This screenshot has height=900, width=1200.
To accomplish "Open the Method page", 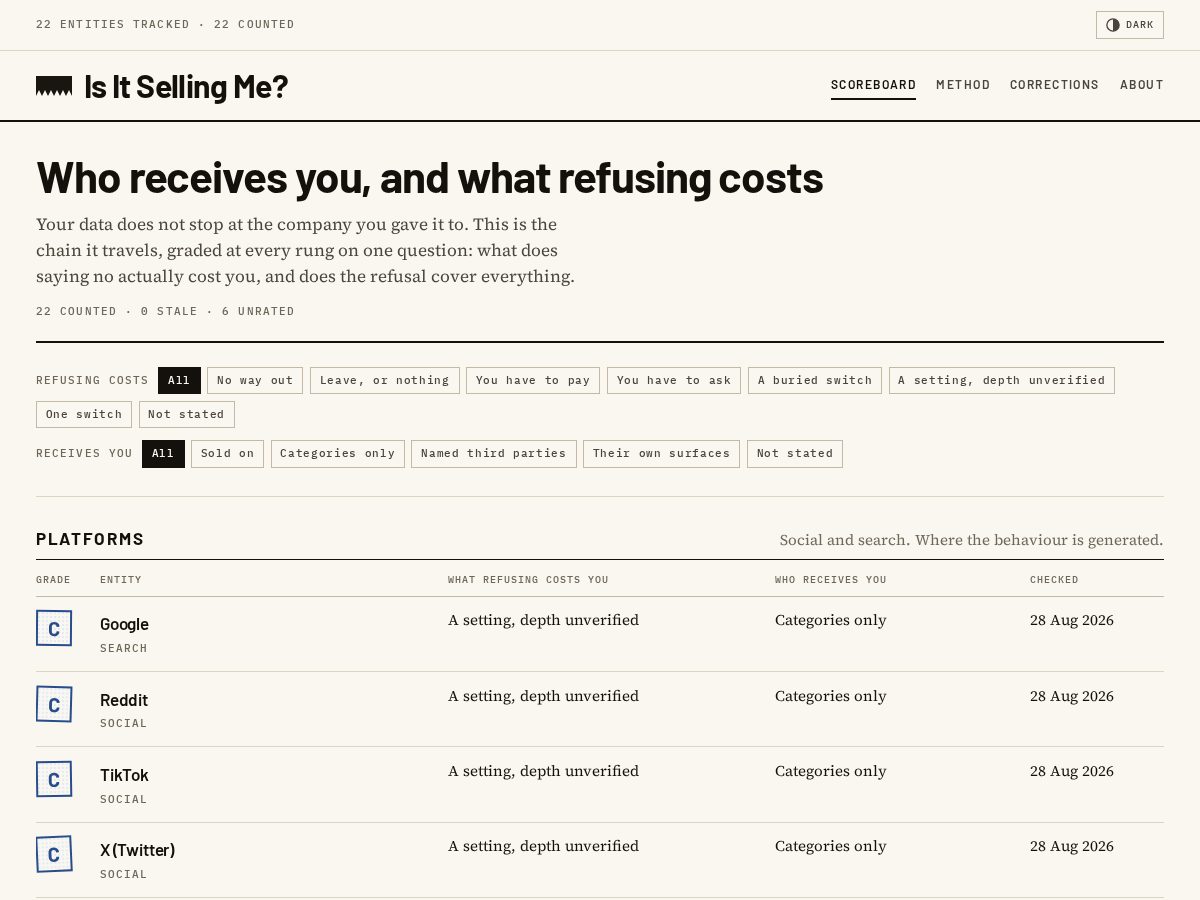I will point(963,85).
